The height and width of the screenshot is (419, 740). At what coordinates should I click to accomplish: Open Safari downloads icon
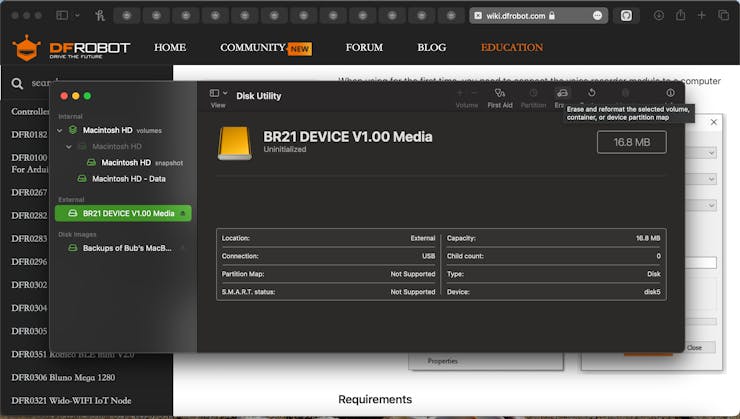pos(658,16)
